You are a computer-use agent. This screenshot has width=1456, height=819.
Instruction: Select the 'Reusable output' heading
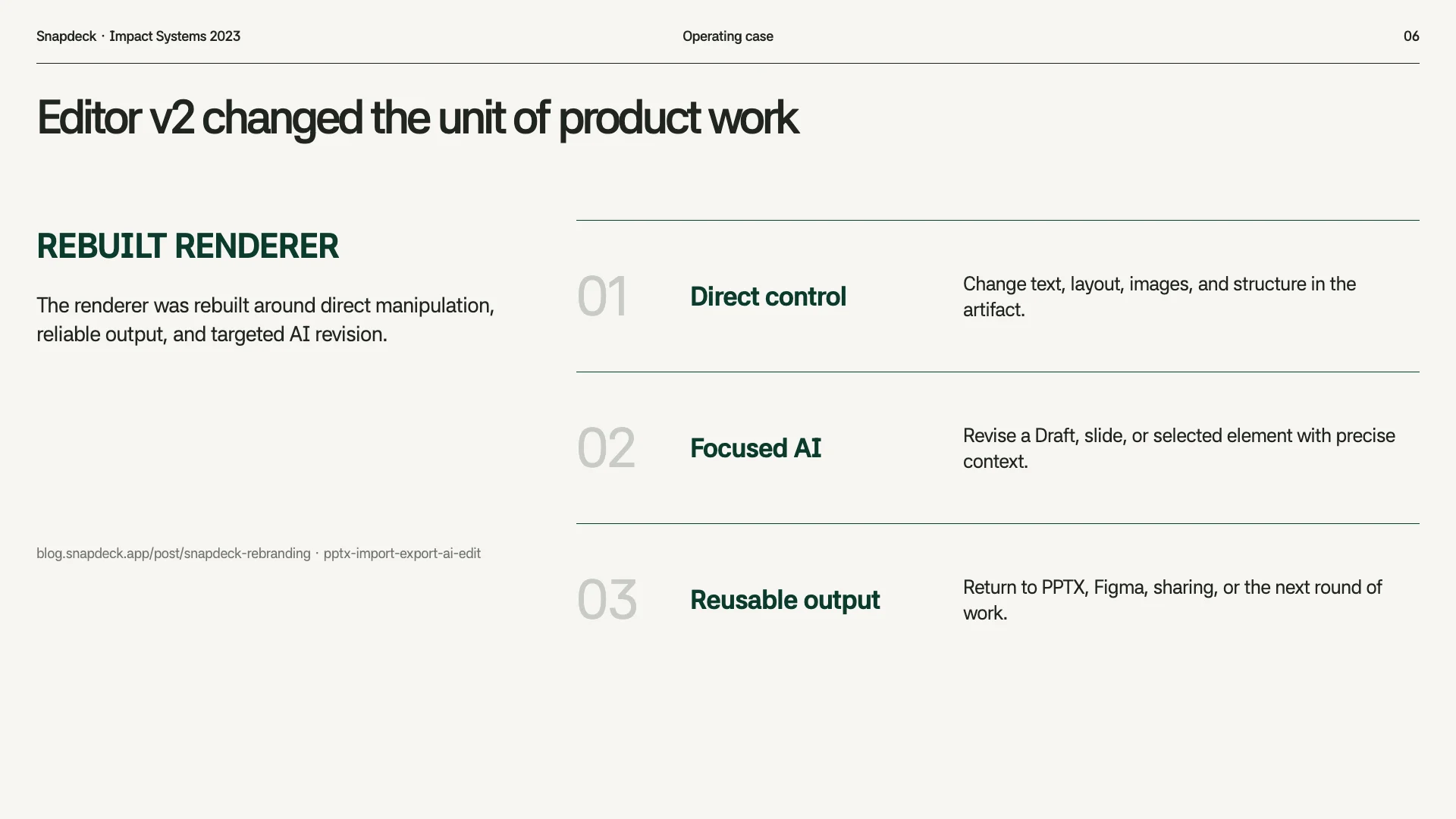(785, 600)
